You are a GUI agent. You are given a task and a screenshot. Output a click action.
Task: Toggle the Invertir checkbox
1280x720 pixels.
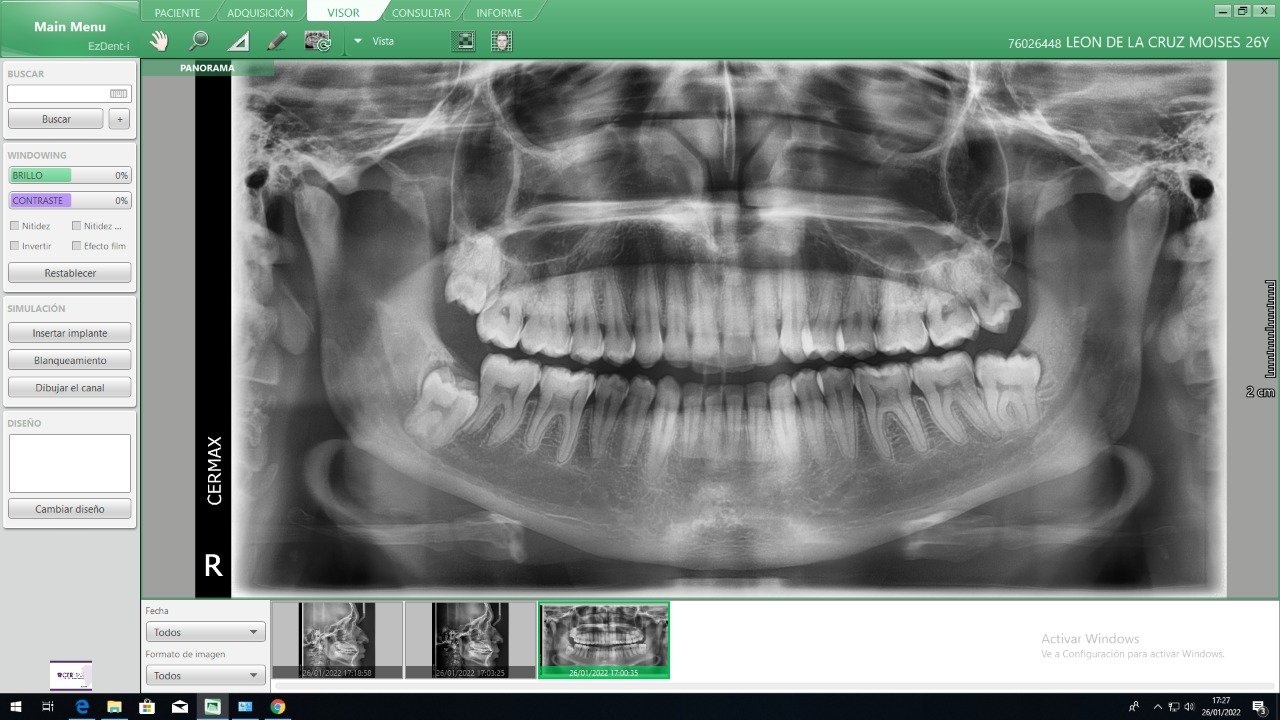14,246
